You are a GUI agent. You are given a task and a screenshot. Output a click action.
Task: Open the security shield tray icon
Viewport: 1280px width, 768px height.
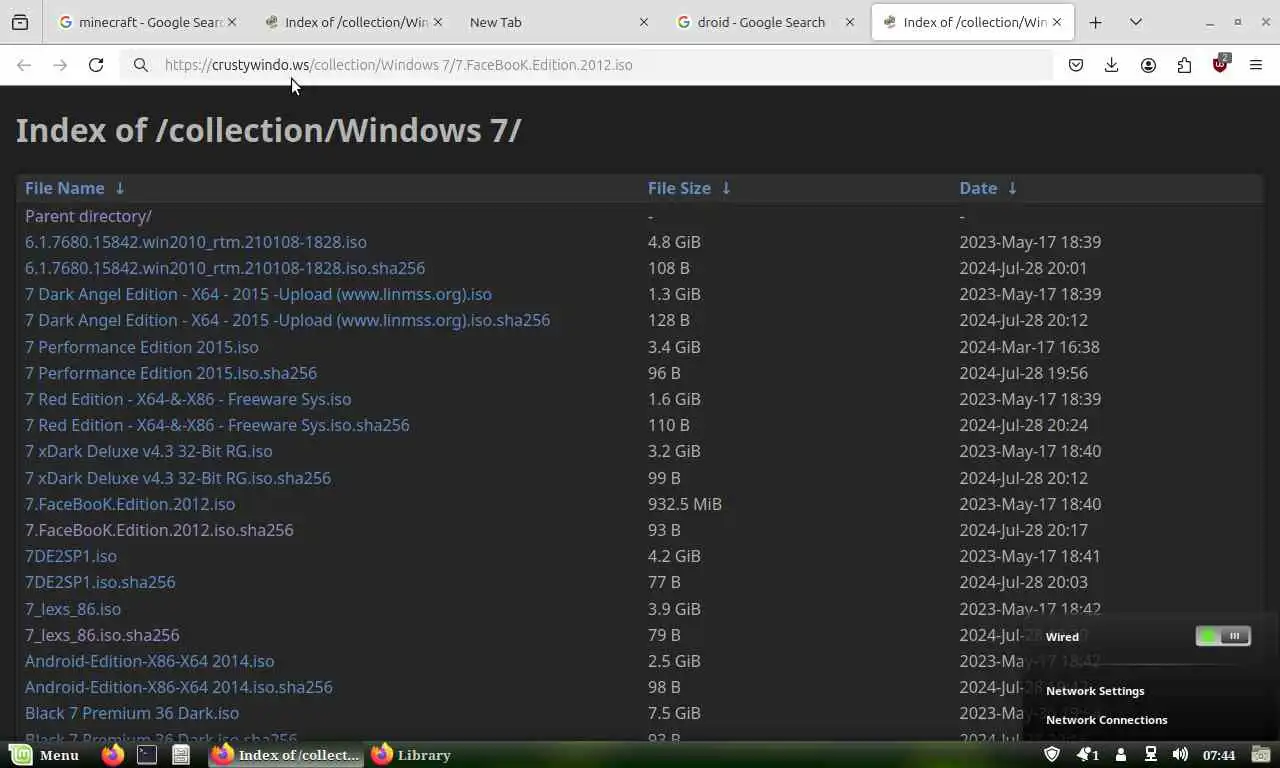pyautogui.click(x=1052, y=755)
